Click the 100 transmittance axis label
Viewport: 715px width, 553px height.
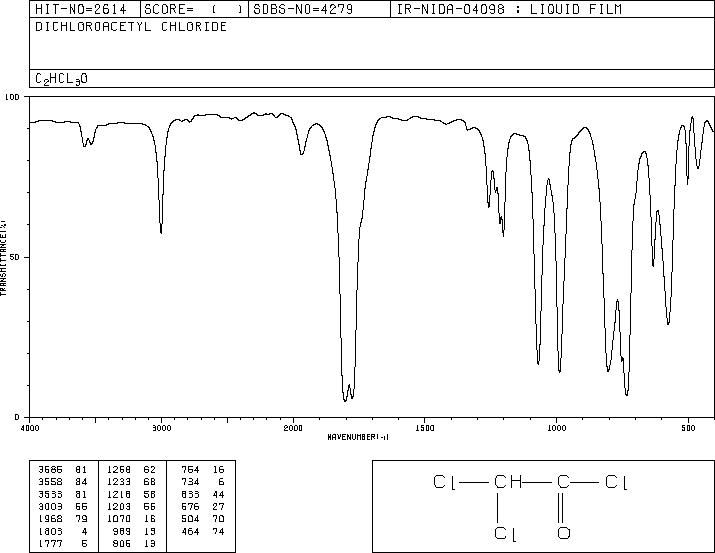[x=12, y=97]
